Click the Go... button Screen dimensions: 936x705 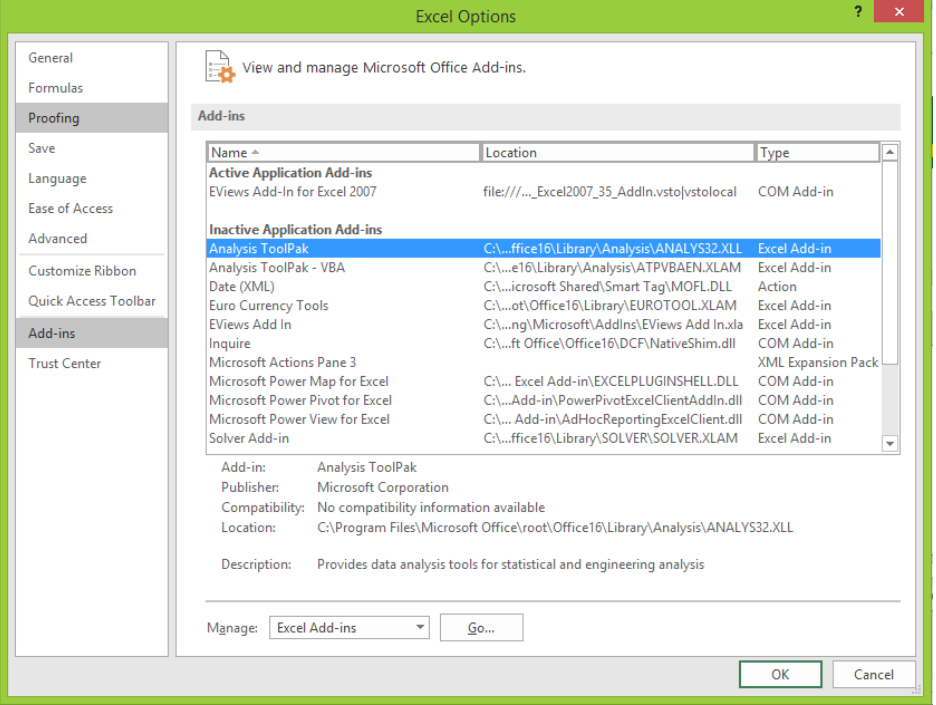481,627
